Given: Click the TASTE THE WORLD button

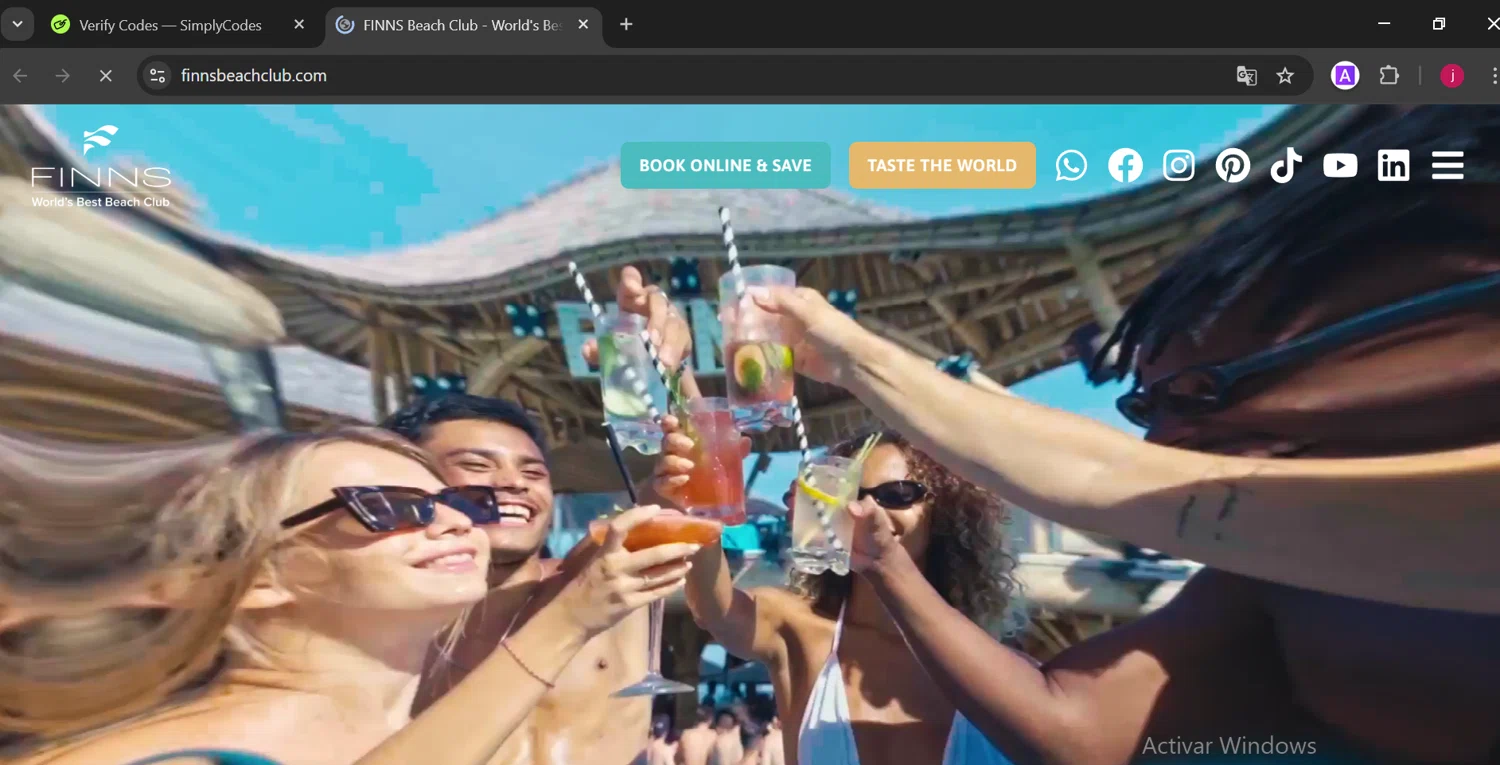Looking at the screenshot, I should pos(942,165).
